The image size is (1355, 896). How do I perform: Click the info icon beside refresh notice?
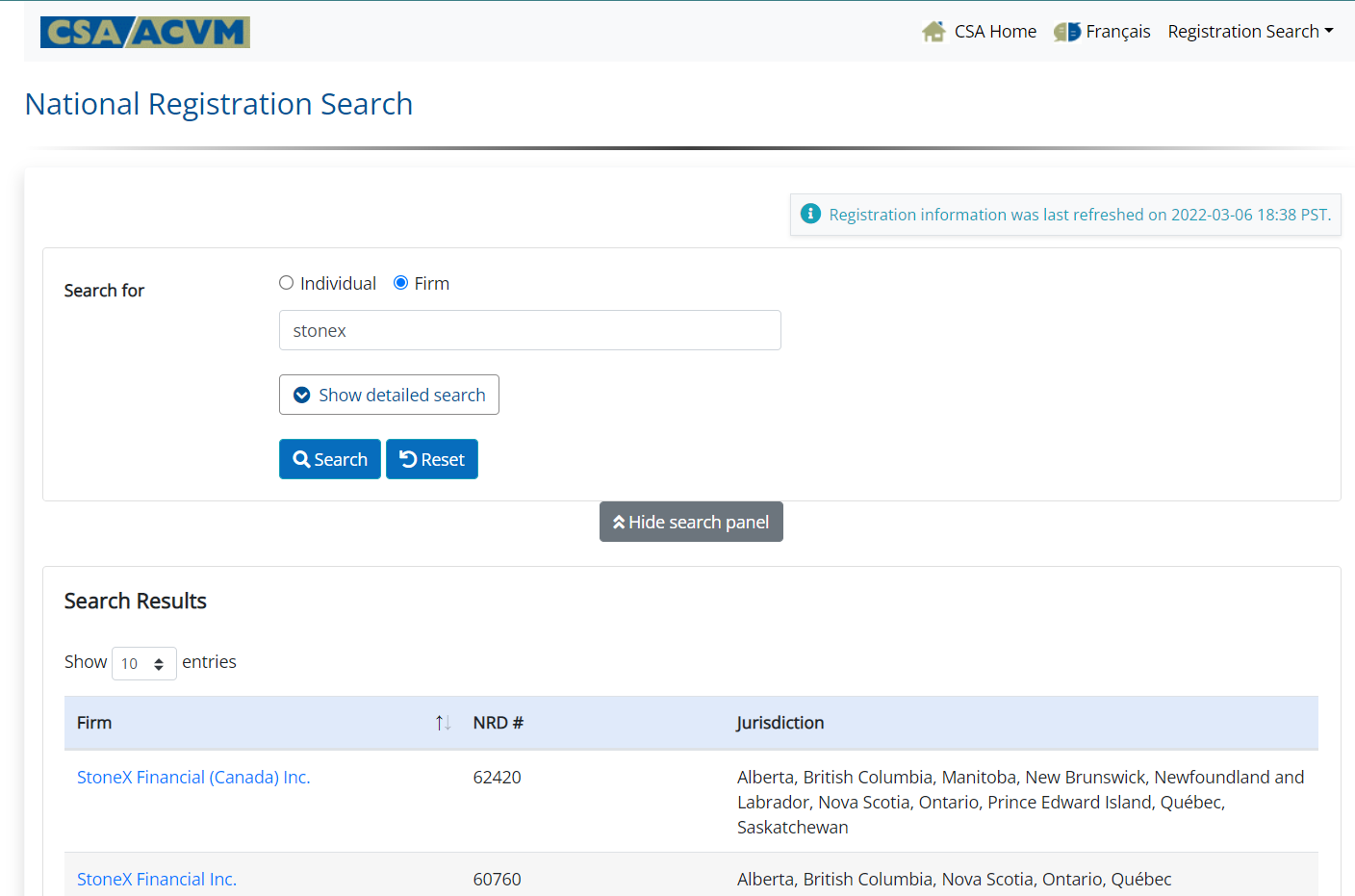(811, 214)
